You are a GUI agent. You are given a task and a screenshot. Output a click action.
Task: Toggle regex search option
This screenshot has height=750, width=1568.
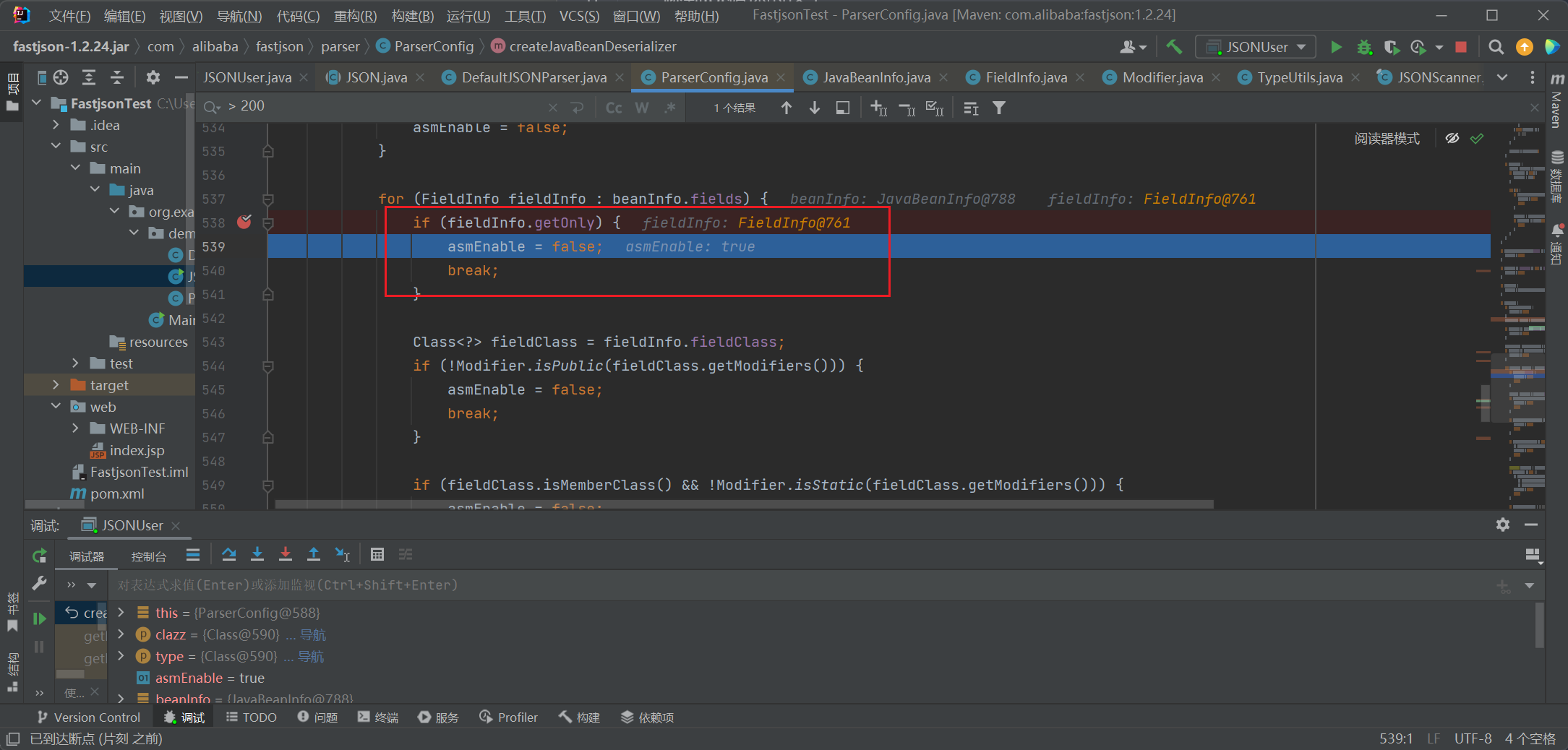tap(670, 108)
